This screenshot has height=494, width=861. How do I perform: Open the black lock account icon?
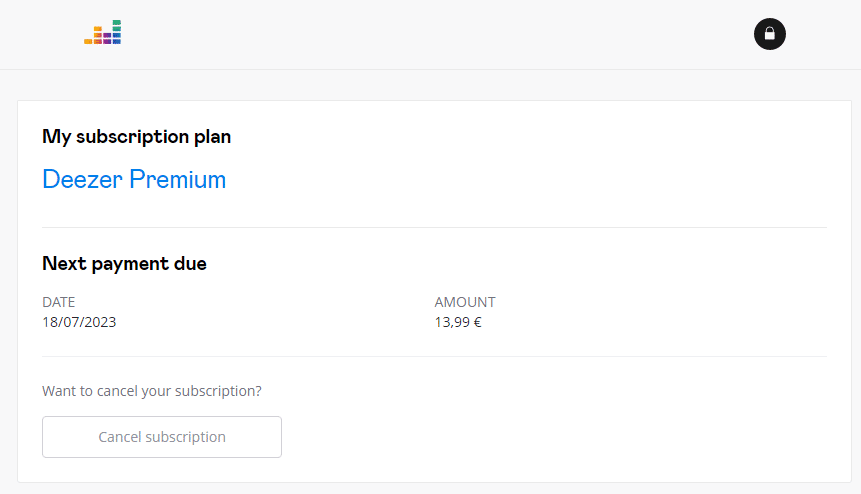point(769,34)
